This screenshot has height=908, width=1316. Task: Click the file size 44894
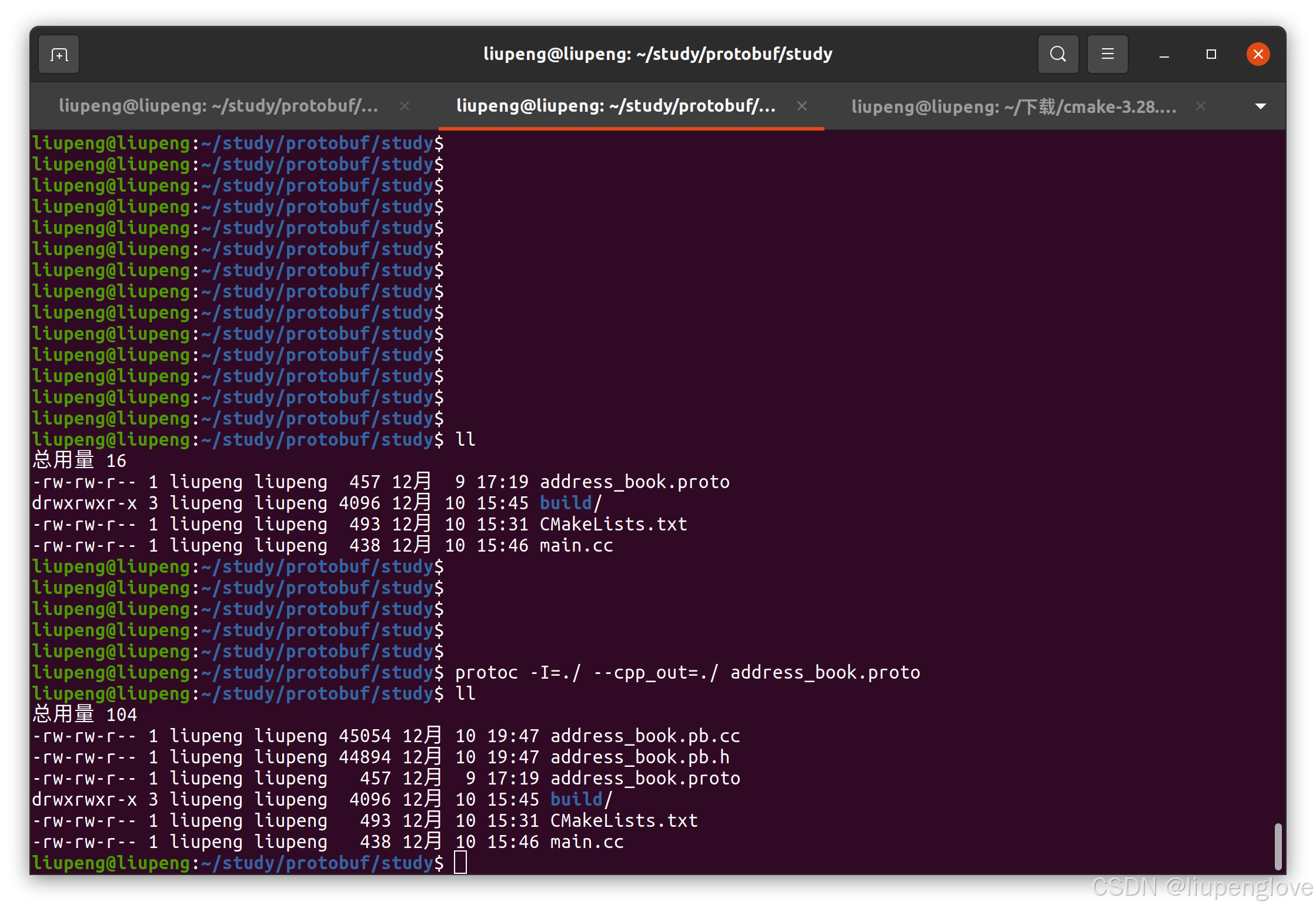point(365,757)
